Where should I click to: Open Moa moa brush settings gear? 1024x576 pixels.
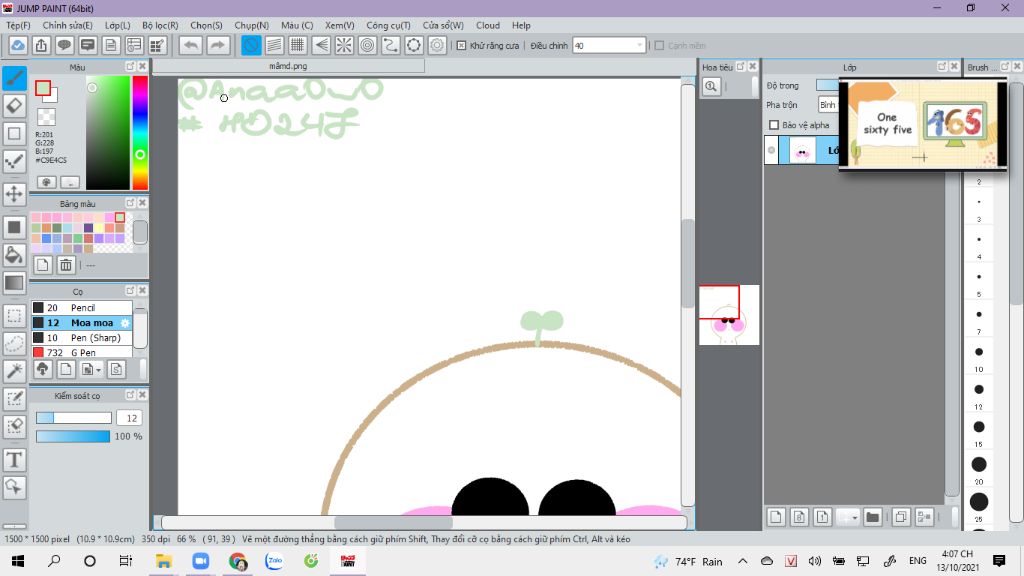pyautogui.click(x=125, y=323)
